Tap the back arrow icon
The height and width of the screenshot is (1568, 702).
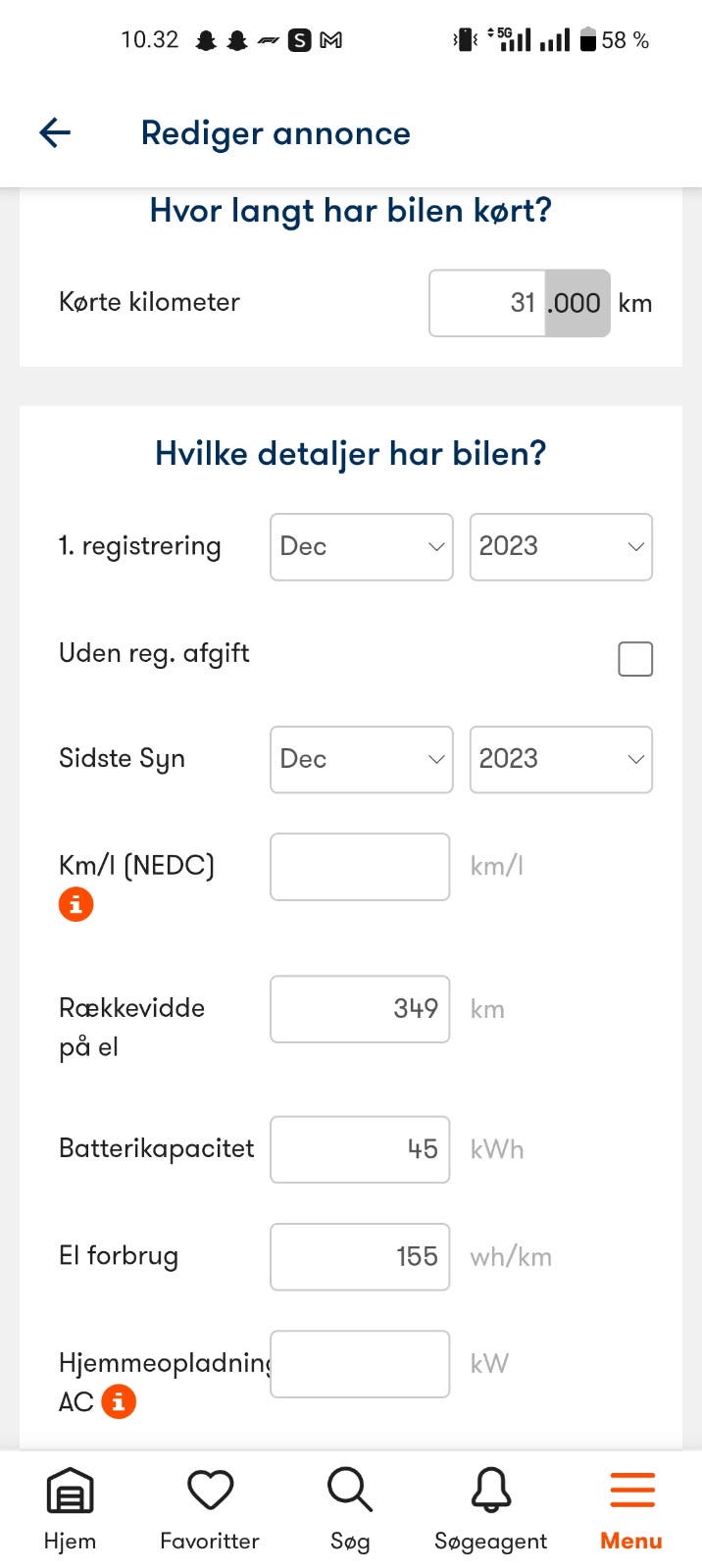pyautogui.click(x=55, y=132)
